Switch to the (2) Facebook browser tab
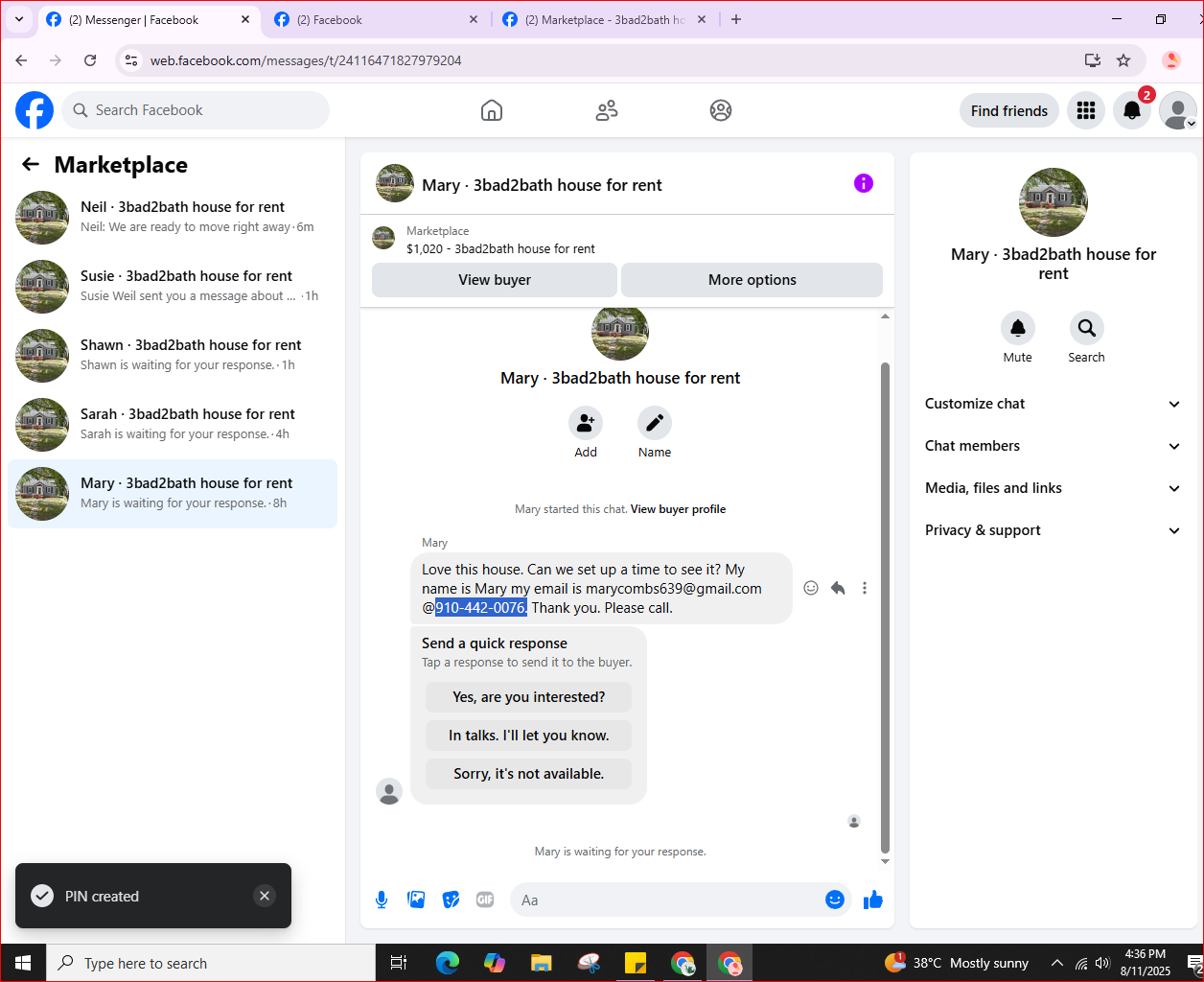The height and width of the screenshot is (982, 1204). tap(376, 19)
